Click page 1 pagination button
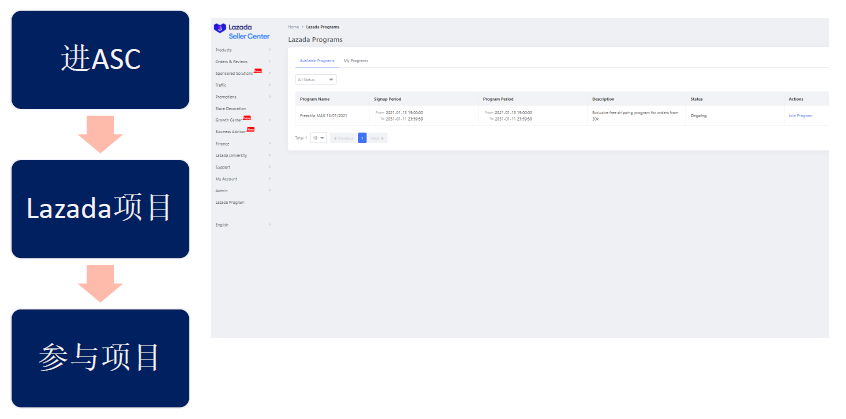 pyautogui.click(x=362, y=138)
